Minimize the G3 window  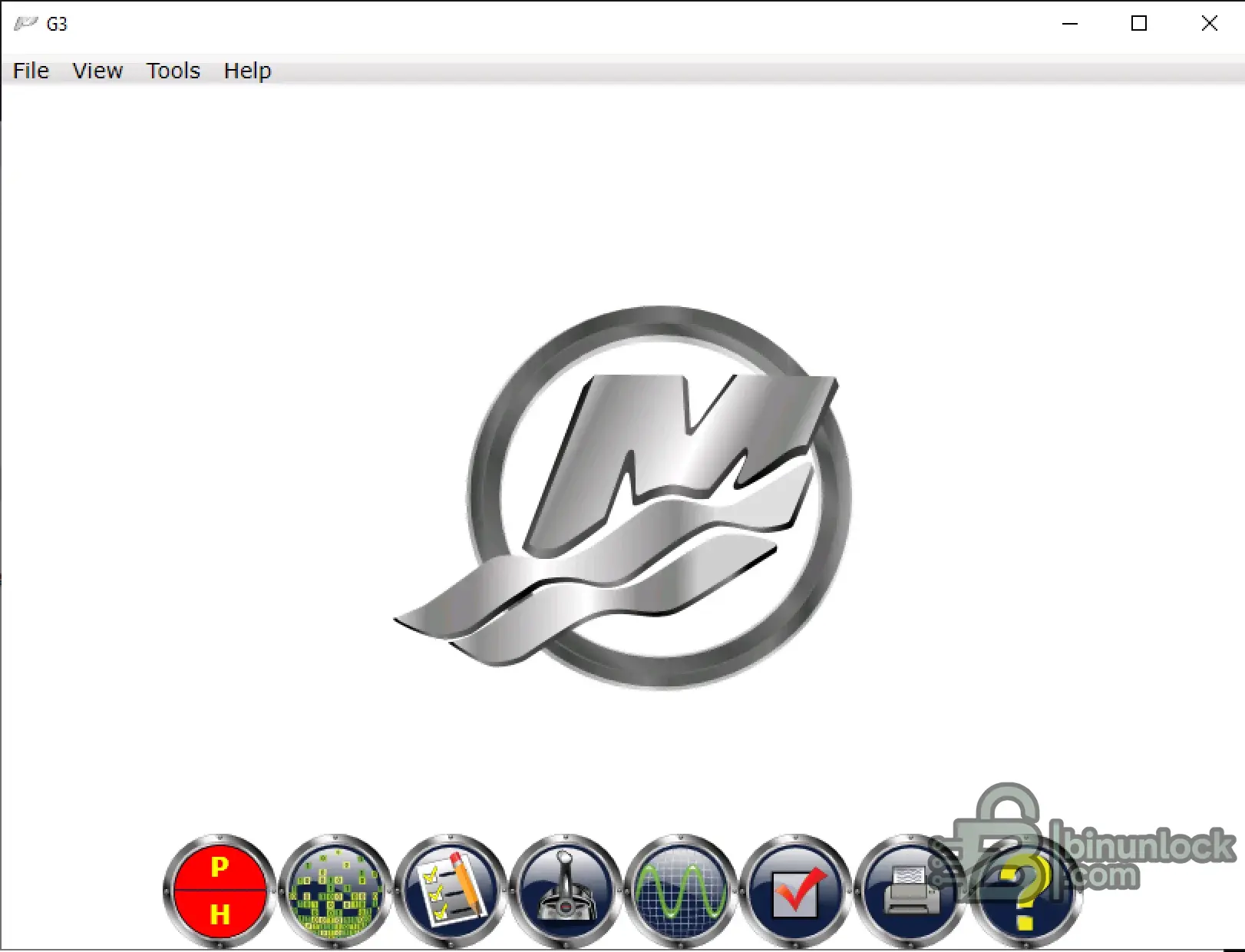pos(1069,24)
